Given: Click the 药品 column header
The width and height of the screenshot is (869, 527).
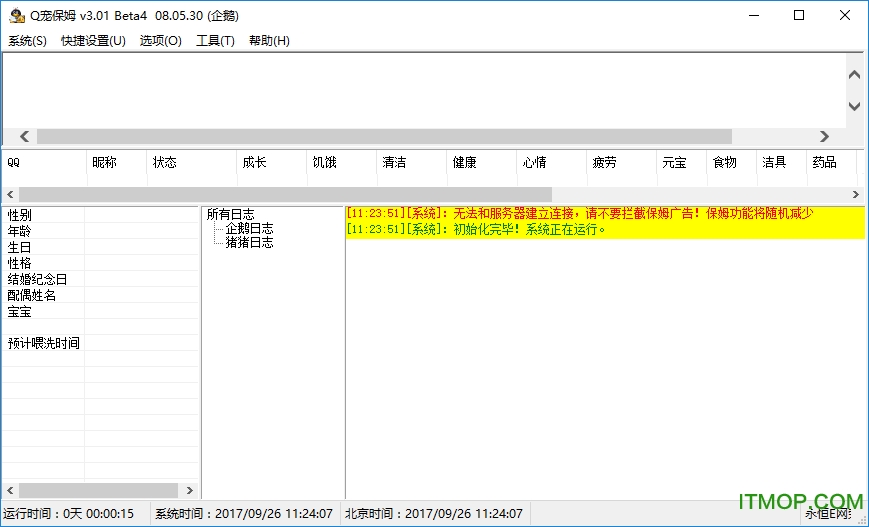Looking at the screenshot, I should 831,162.
